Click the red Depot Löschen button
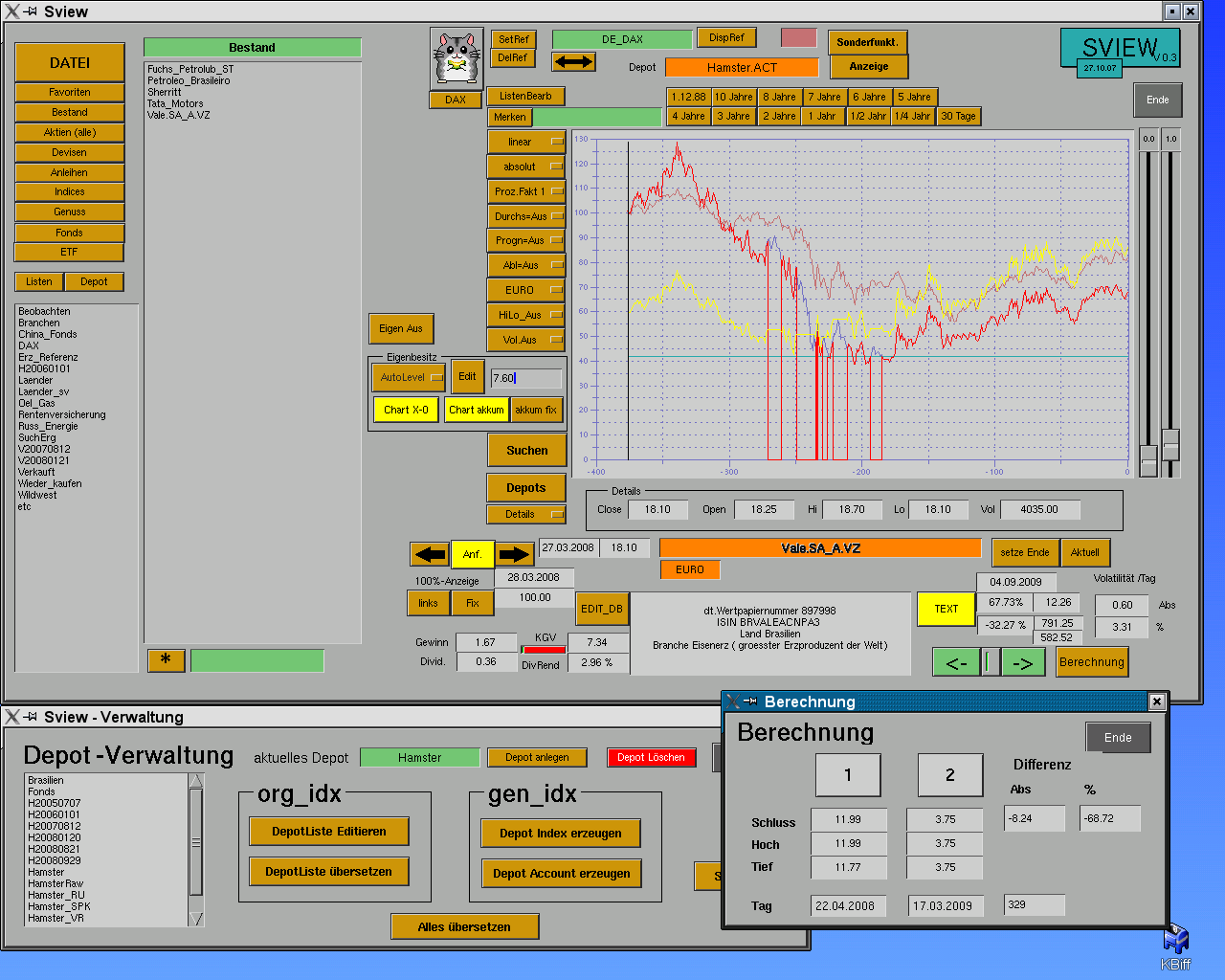The image size is (1225, 980). (651, 757)
